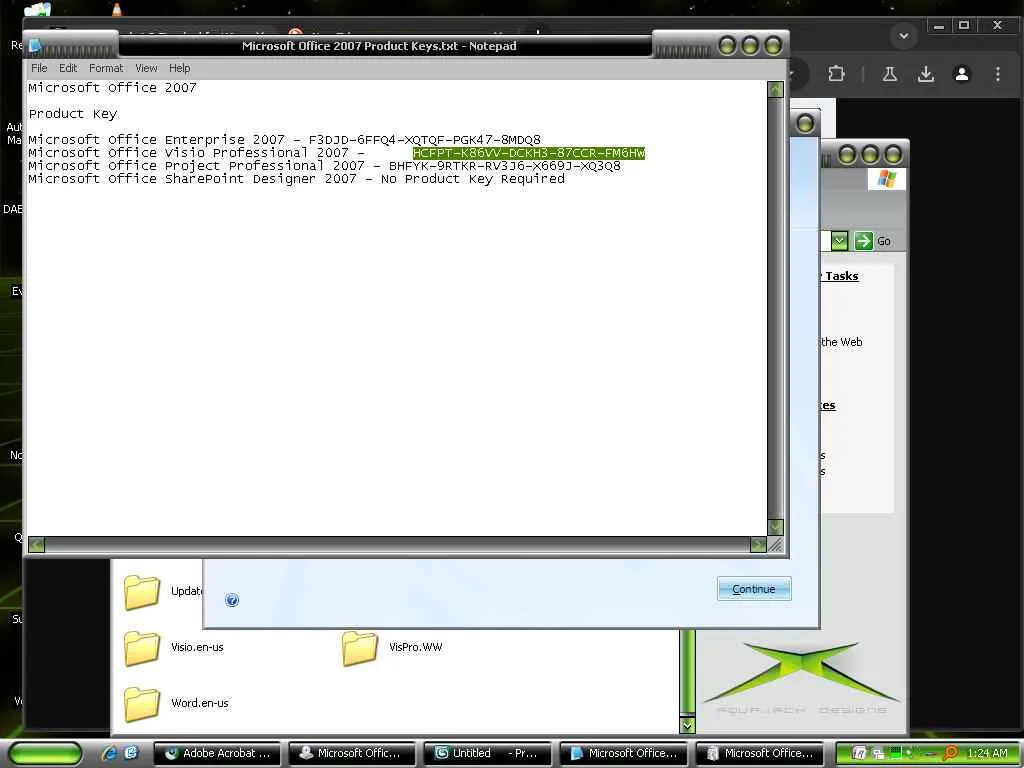Switch to Untitled - Pr... taskbar button
This screenshot has height=768, width=1024.
[x=487, y=753]
